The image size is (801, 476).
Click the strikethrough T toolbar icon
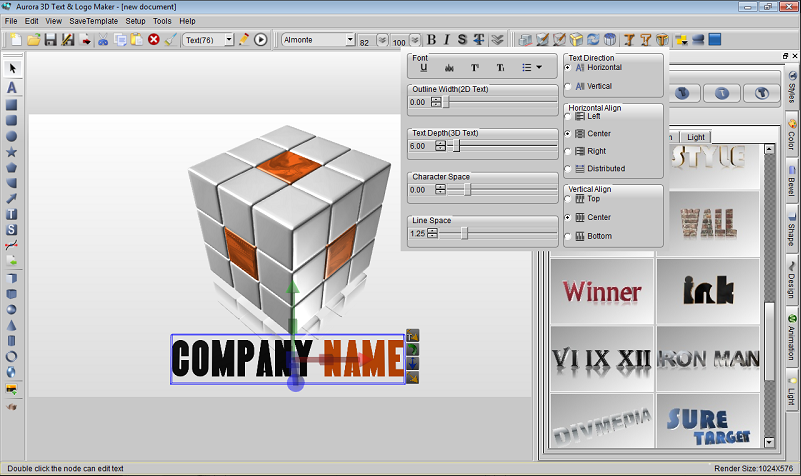(479, 40)
